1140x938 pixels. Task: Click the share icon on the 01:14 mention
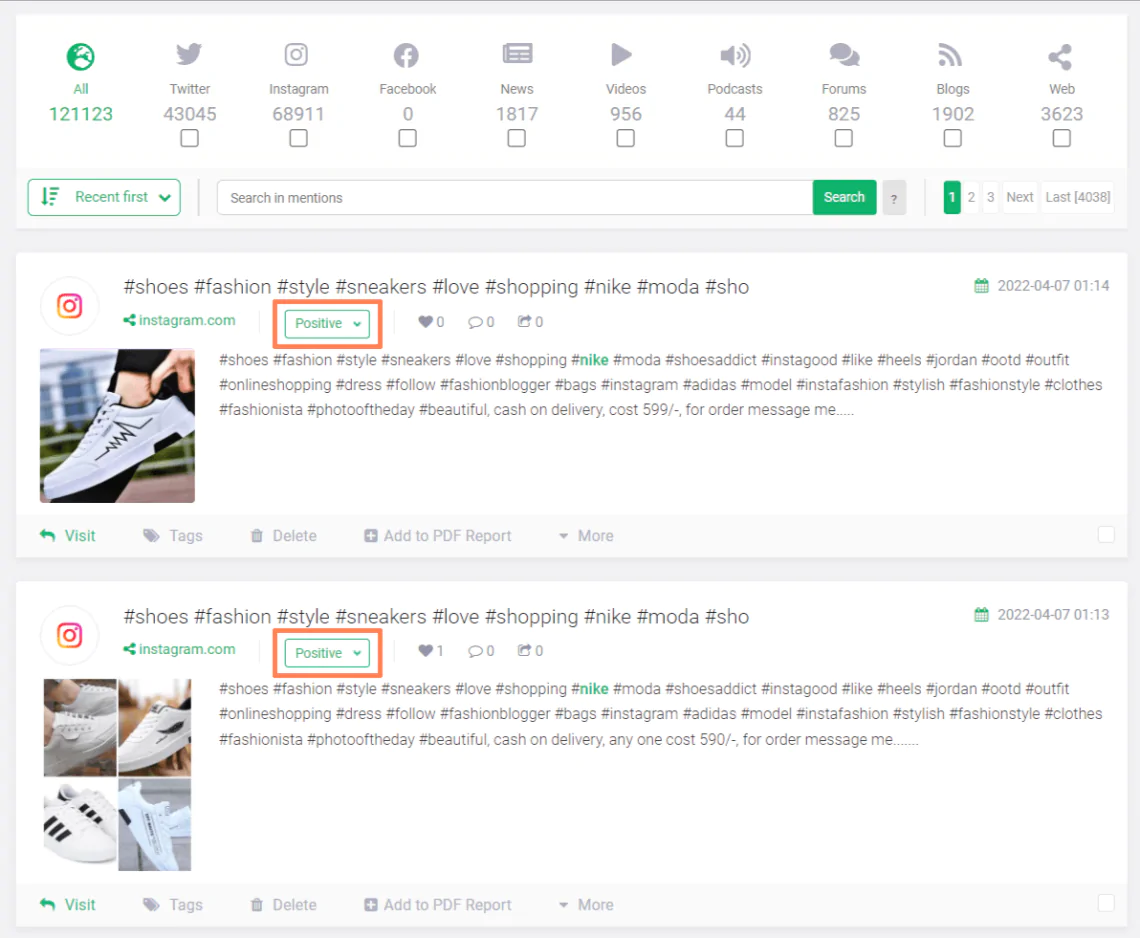pos(524,321)
